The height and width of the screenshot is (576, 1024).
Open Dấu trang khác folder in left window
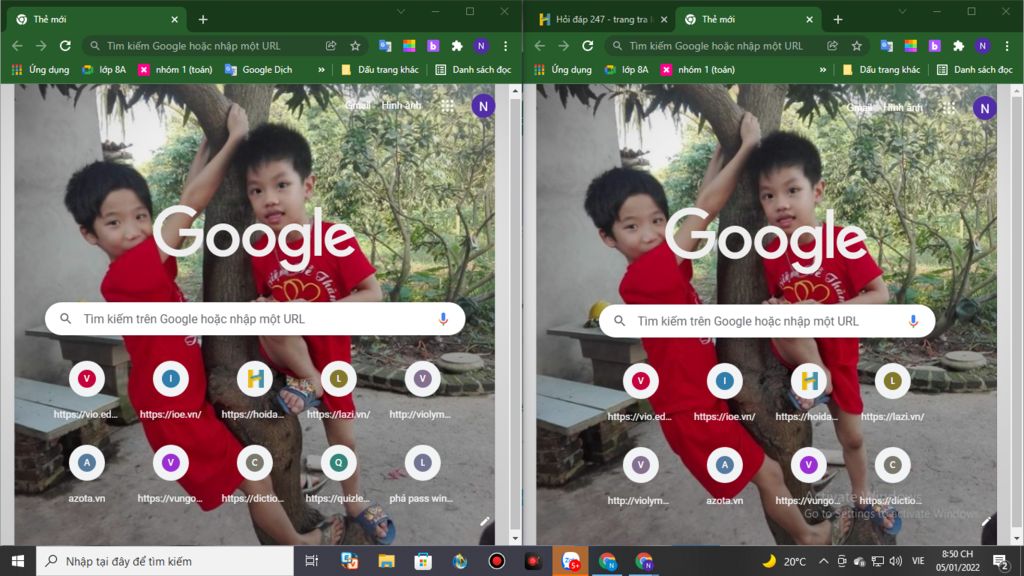(x=379, y=69)
